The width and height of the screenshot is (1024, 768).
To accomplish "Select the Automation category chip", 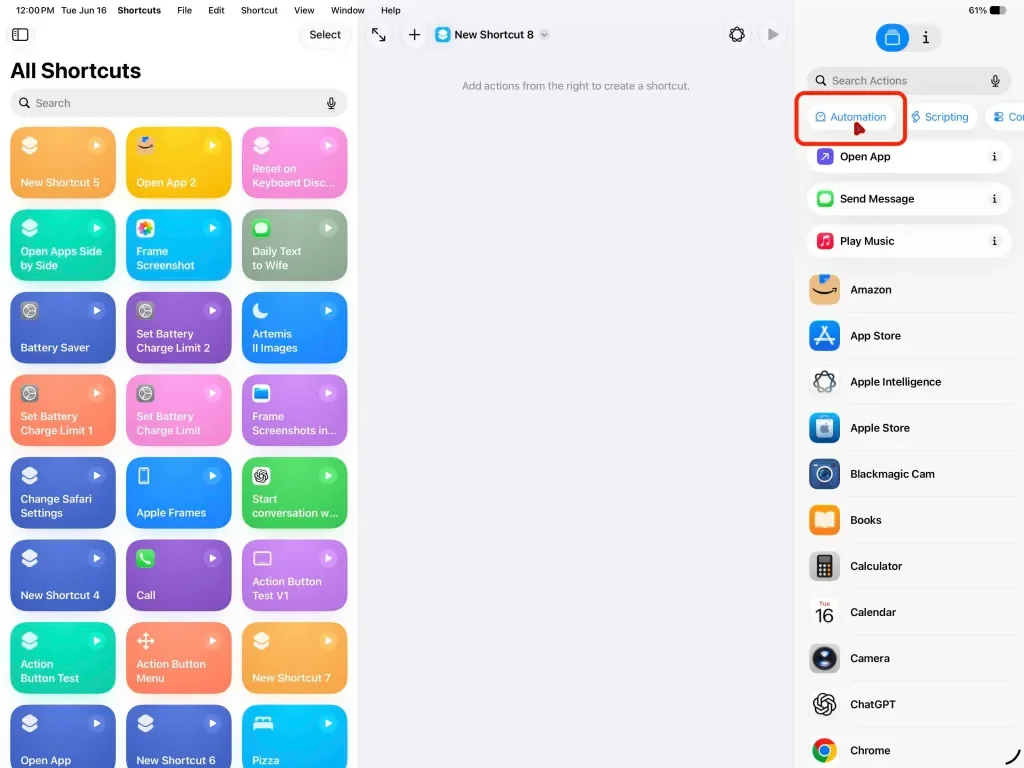I will (851, 117).
